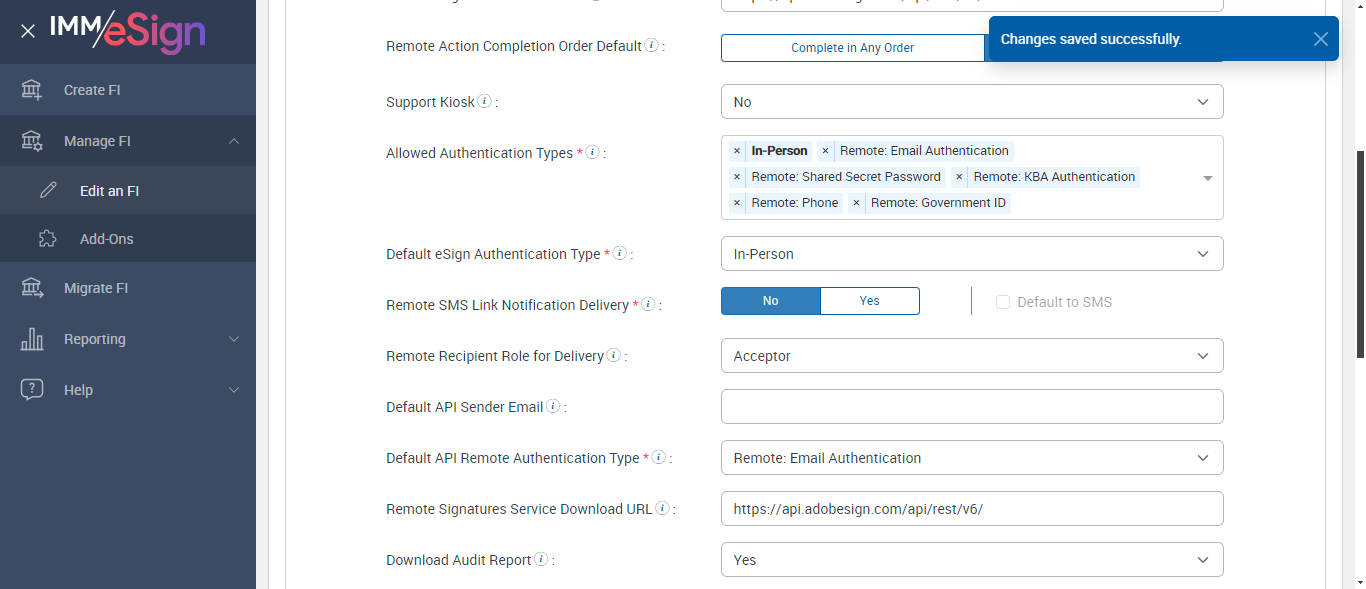The image size is (1366, 589).
Task: Check the Default to SMS checkbox
Action: click(x=1003, y=302)
